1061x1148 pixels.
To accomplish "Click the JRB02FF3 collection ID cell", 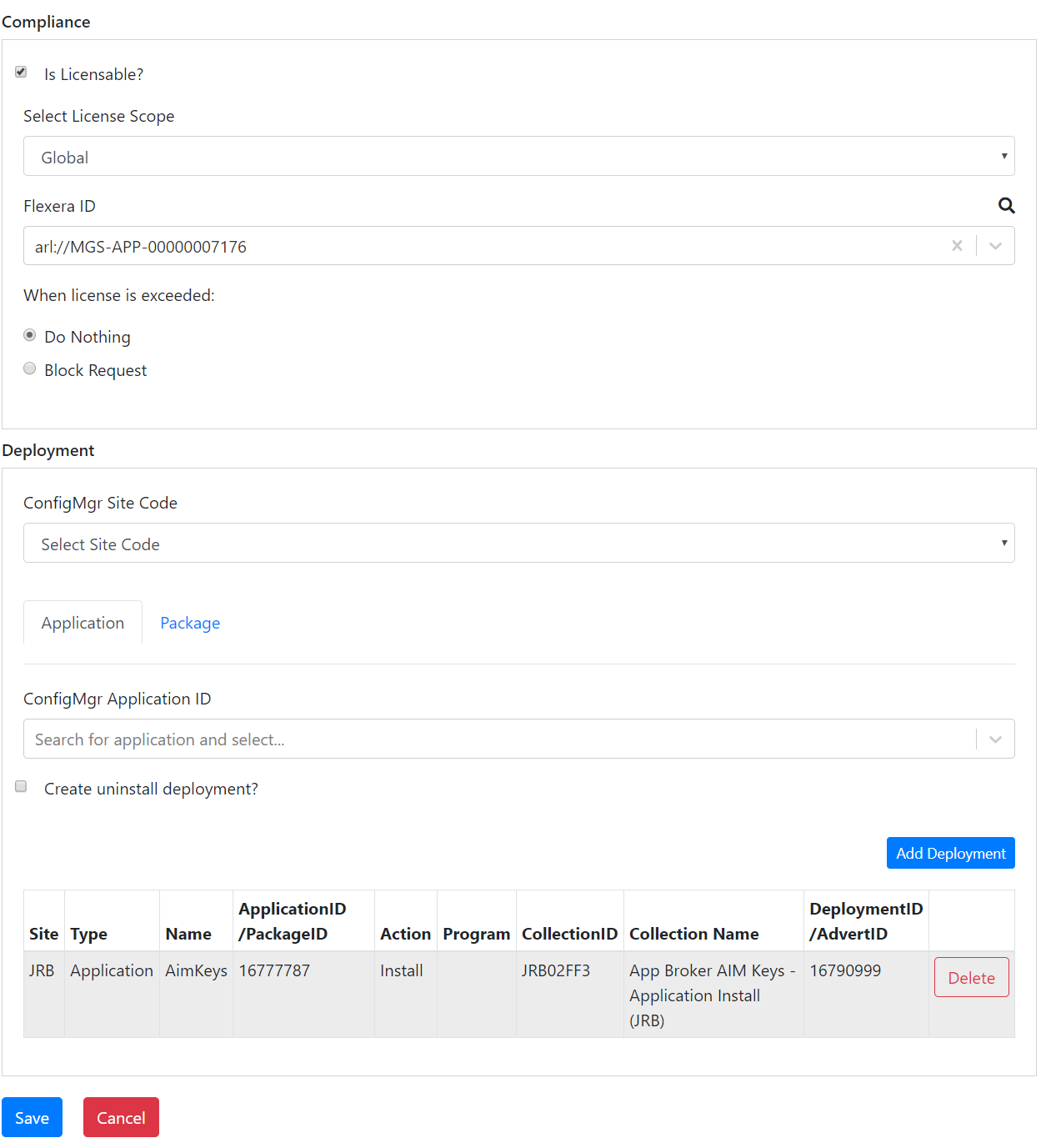I will point(556,971).
